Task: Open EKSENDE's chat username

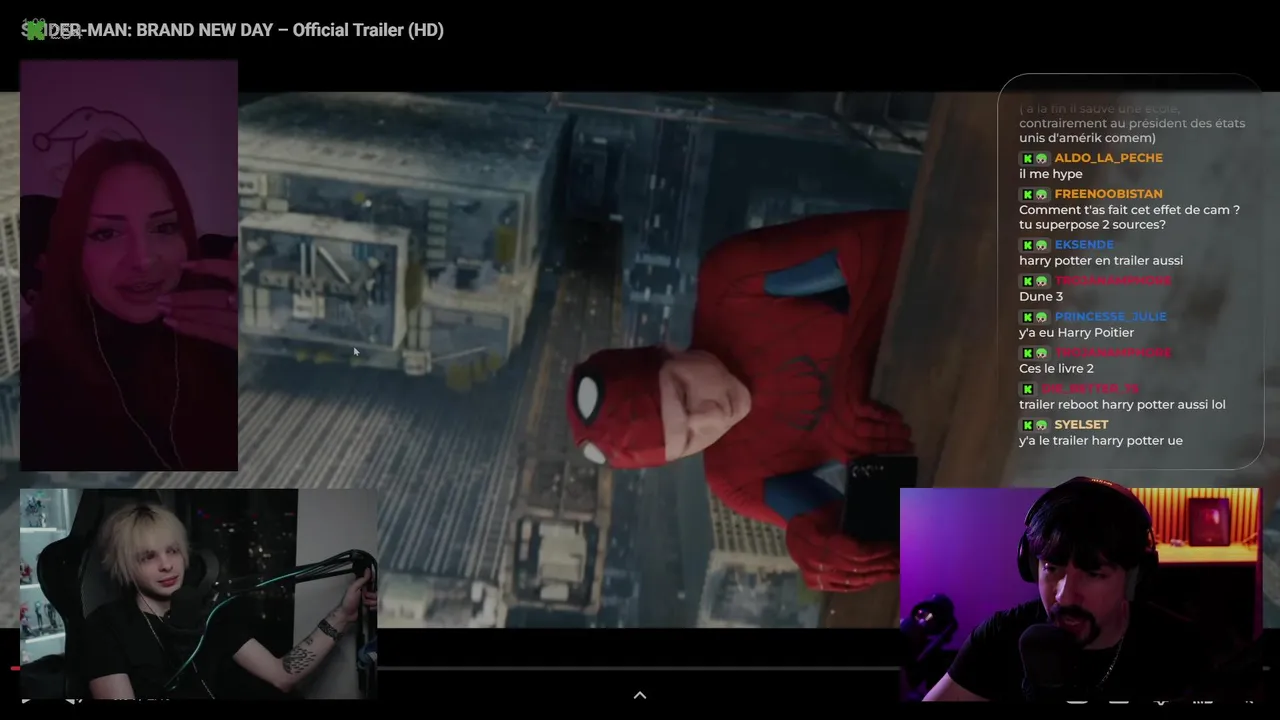Action: [1084, 245]
